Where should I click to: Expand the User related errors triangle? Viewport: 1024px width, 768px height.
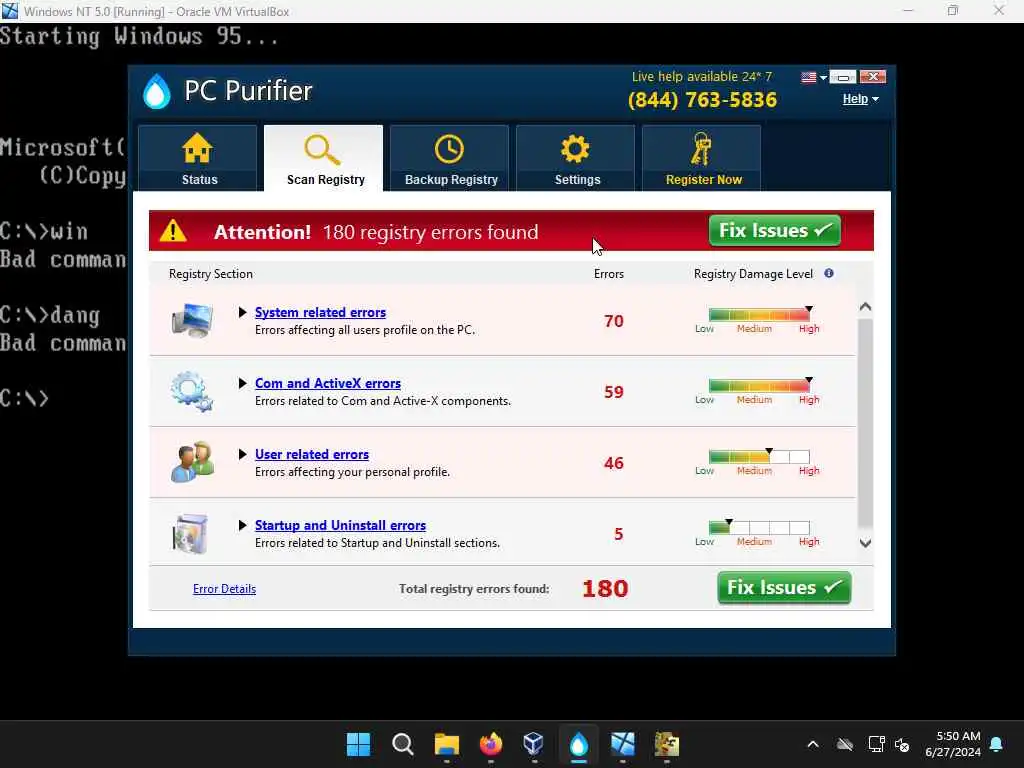click(242, 455)
